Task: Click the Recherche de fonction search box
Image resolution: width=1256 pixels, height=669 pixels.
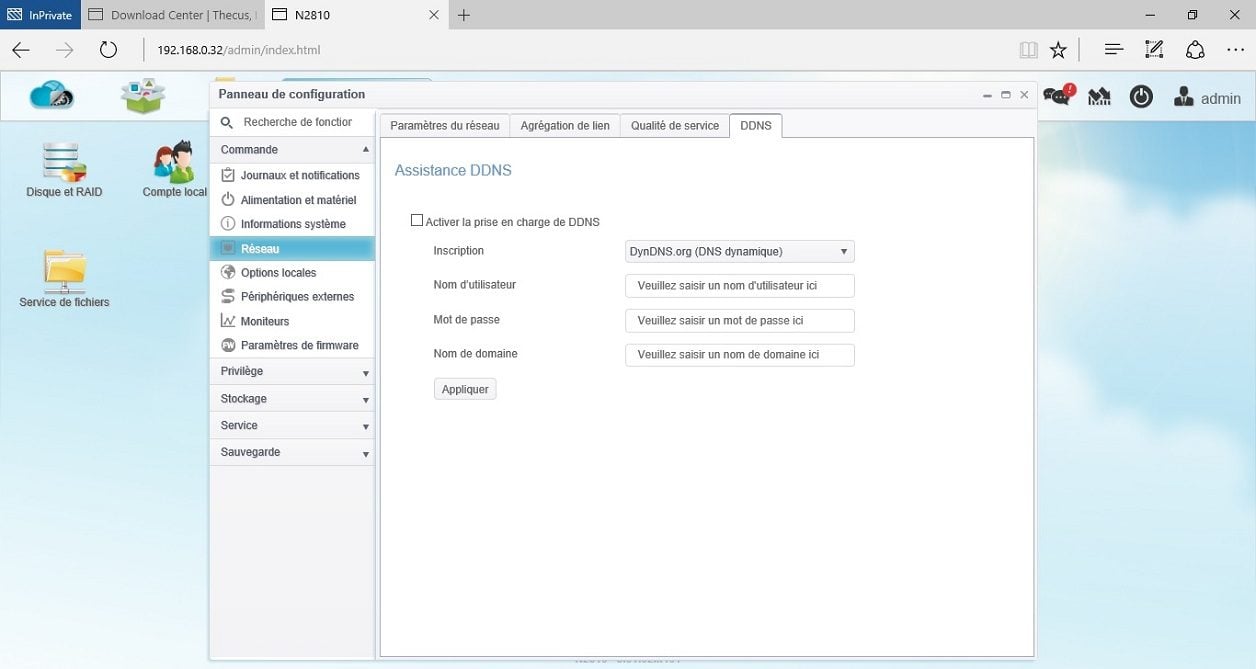Action: coord(297,122)
